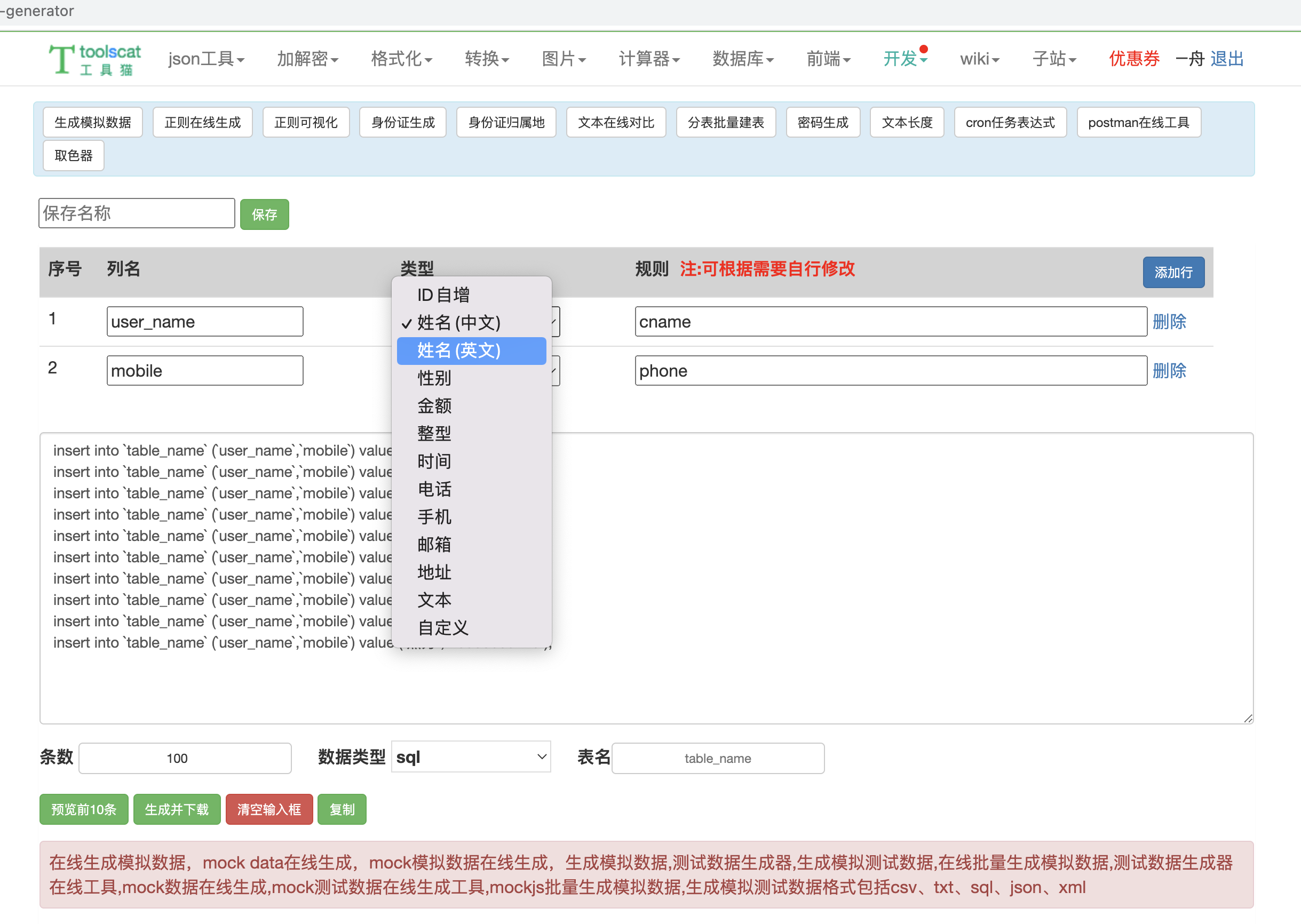Click the 退出 logout link
The height and width of the screenshot is (924, 1301).
[1226, 59]
